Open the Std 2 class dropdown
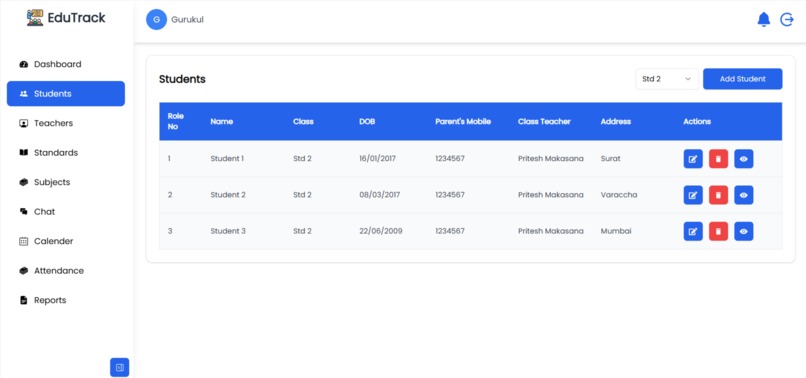Image resolution: width=806 pixels, height=378 pixels. [x=667, y=79]
